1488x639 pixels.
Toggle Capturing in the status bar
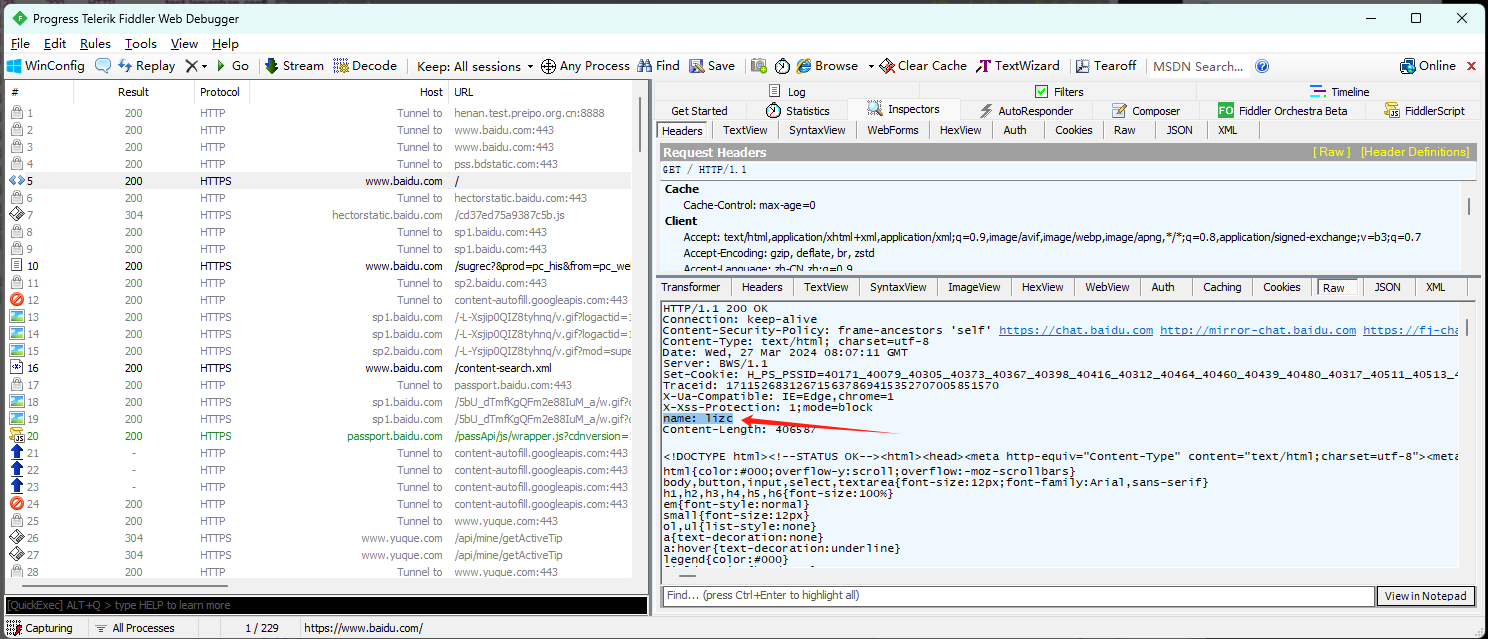tap(40, 628)
